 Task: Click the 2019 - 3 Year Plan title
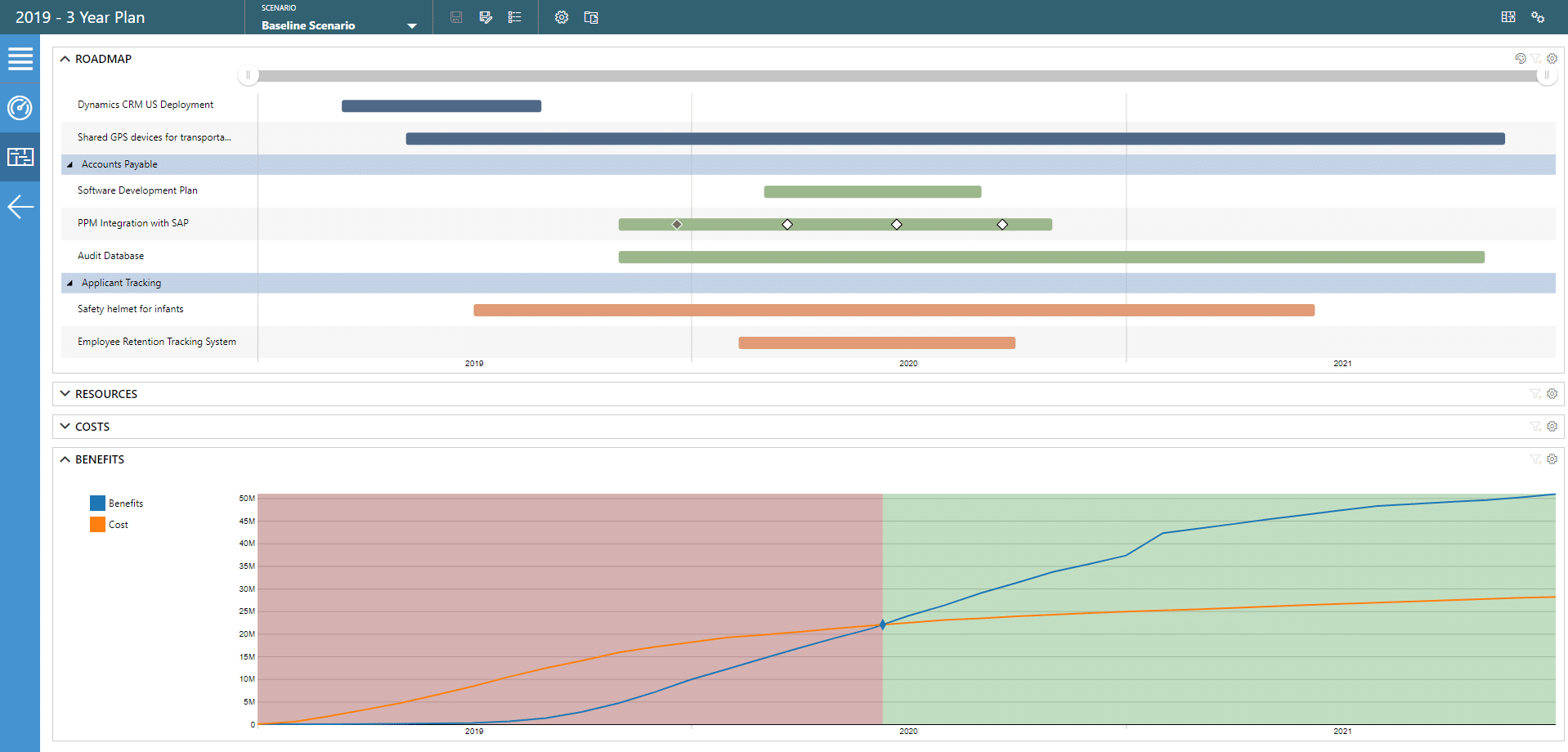(x=80, y=17)
